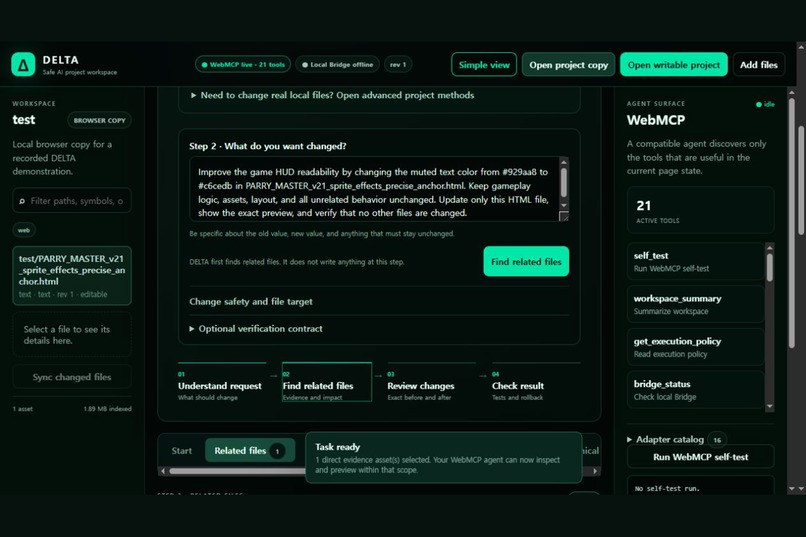Click the tools list scroll up arrow

click(770, 248)
